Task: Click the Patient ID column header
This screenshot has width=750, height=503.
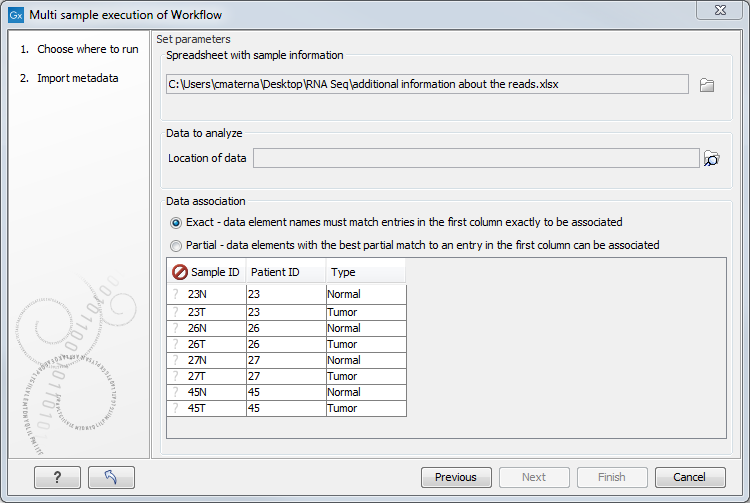Action: pyautogui.click(x=286, y=272)
